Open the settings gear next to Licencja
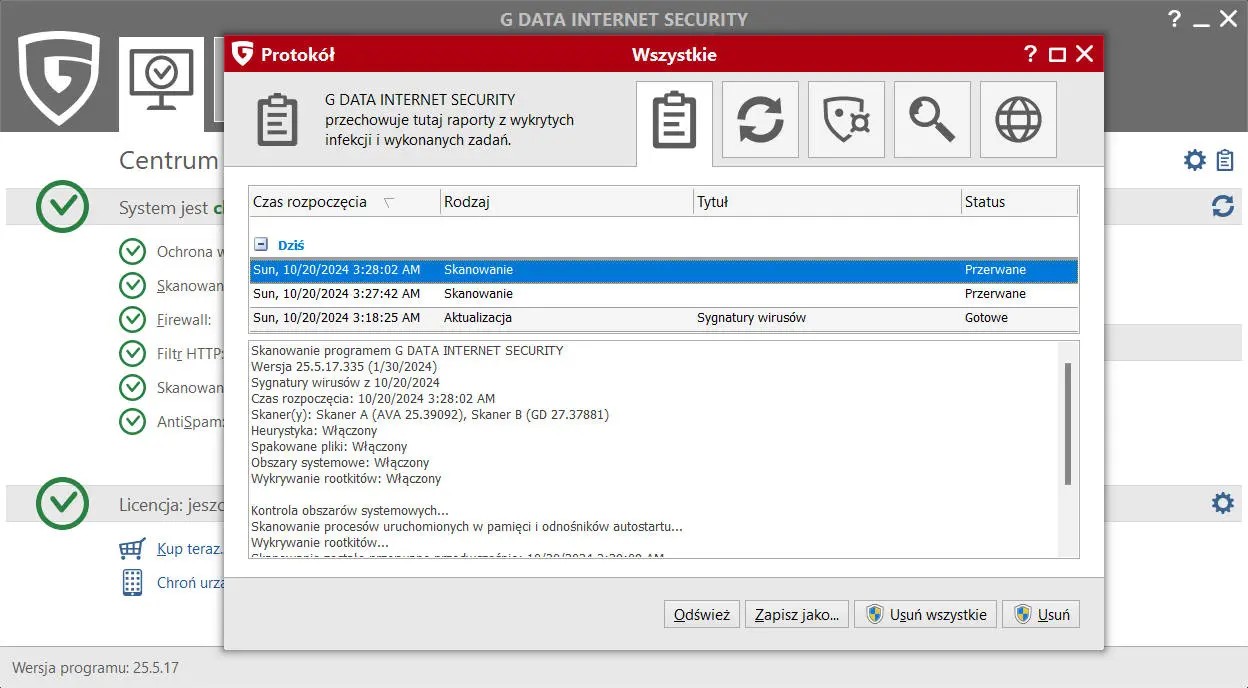 coord(1222,503)
